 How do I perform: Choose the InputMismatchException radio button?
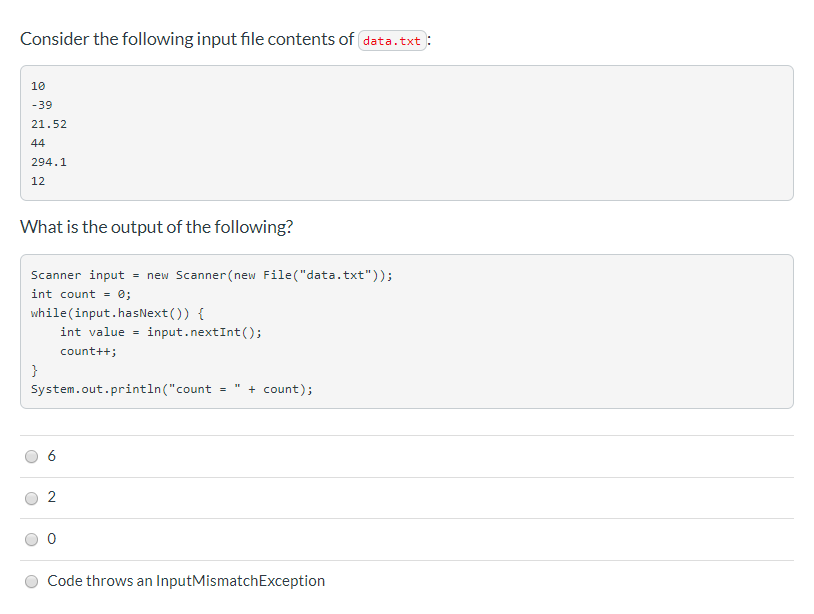(32, 581)
